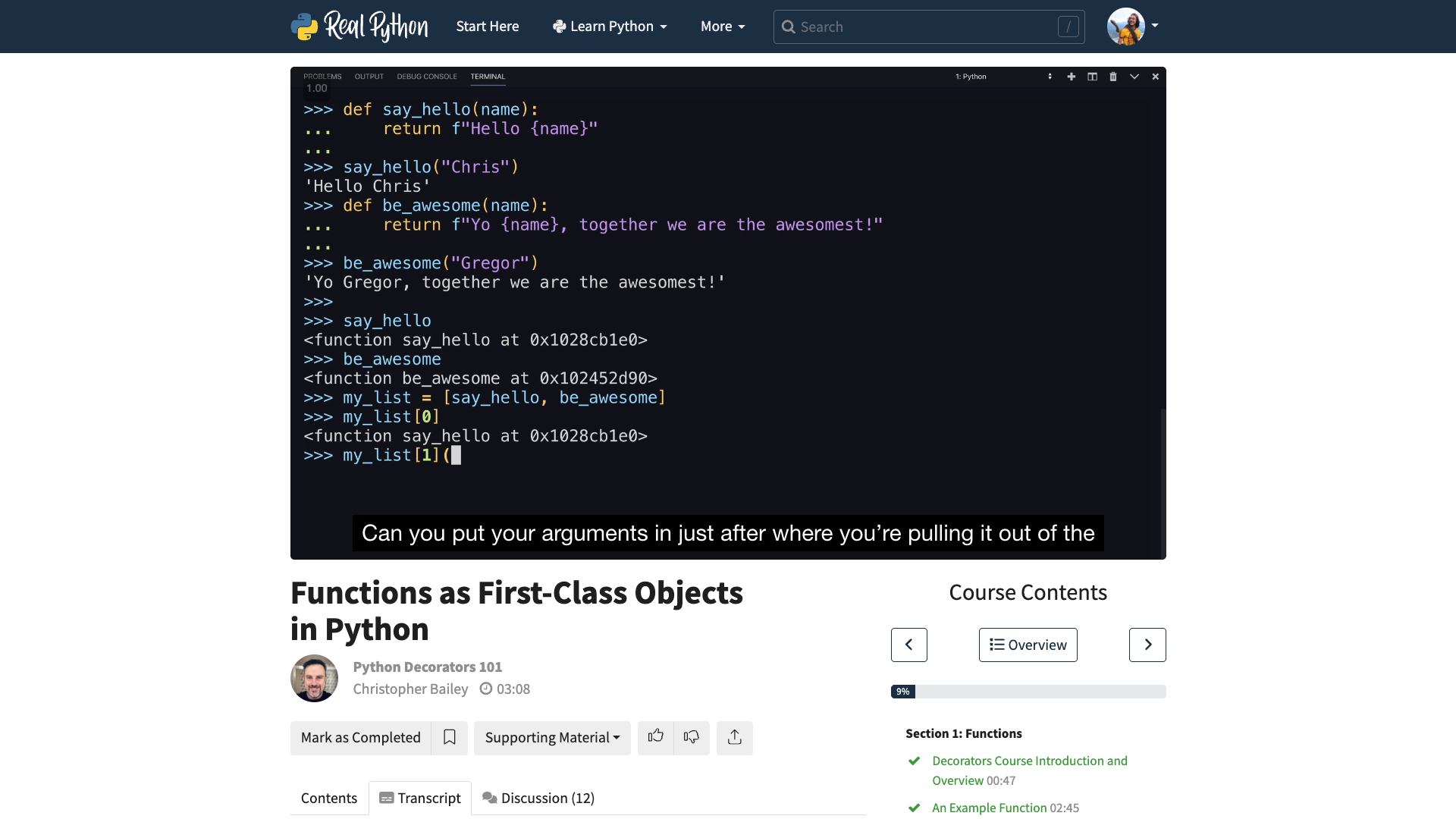Open Supporting Material dropdown
The width and height of the screenshot is (1456, 819).
tap(552, 737)
